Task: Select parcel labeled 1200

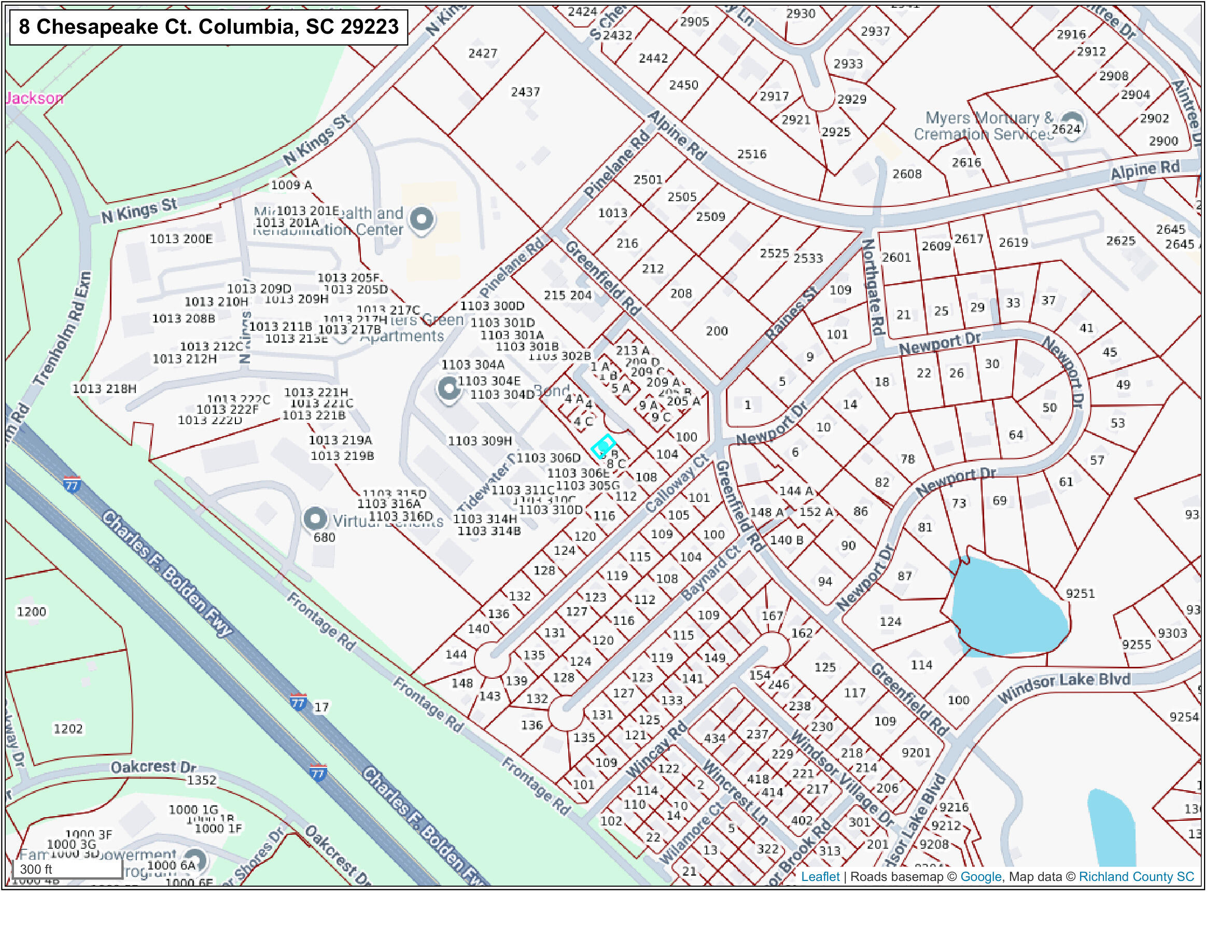Action: click(x=32, y=612)
